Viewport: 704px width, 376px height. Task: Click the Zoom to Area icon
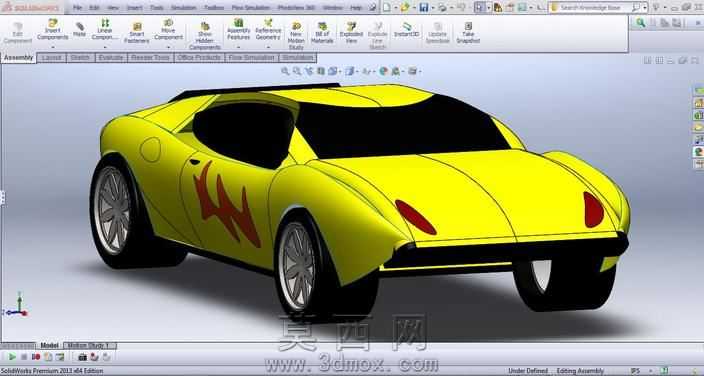pyautogui.click(x=297, y=71)
